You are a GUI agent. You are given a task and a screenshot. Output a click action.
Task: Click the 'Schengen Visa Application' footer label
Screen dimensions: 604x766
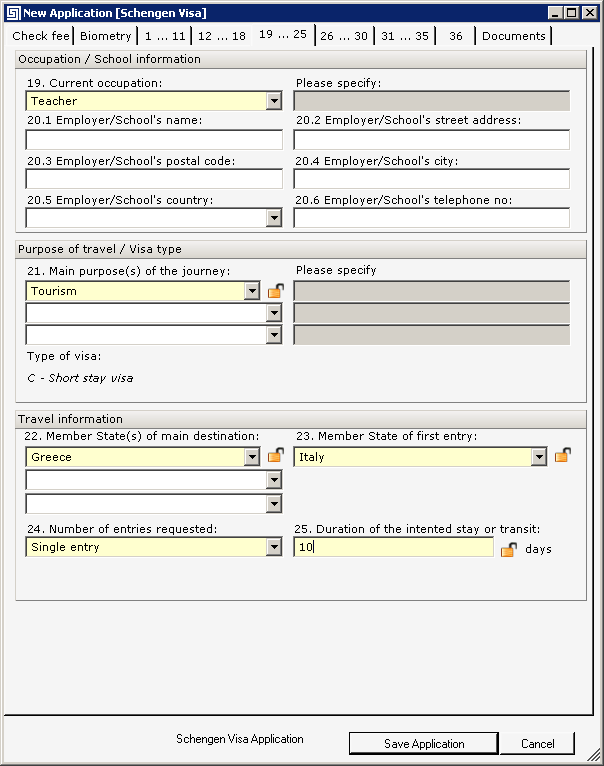(x=239, y=739)
